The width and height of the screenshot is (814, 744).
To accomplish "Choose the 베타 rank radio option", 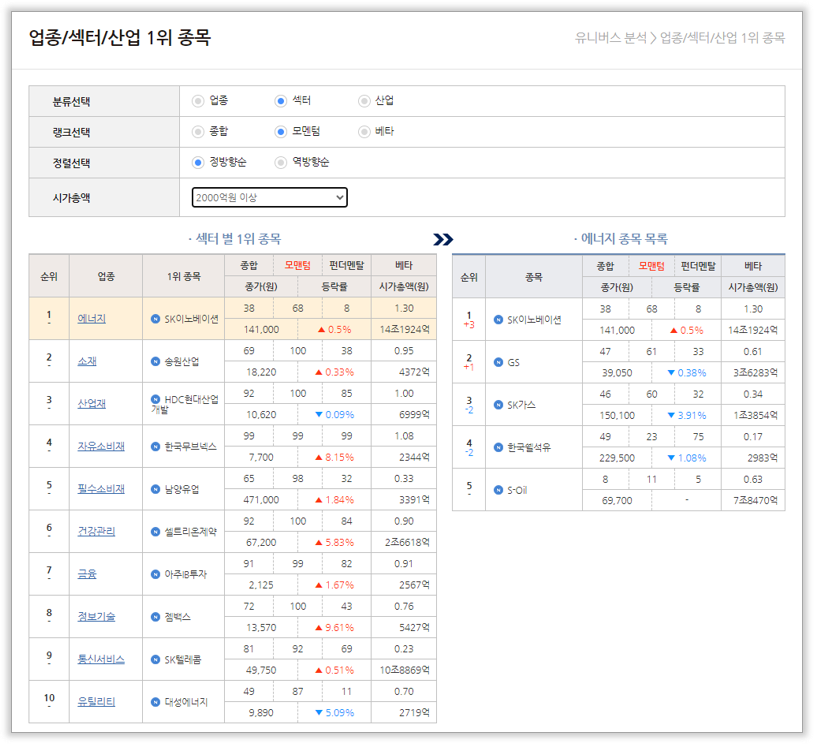I will tap(364, 131).
